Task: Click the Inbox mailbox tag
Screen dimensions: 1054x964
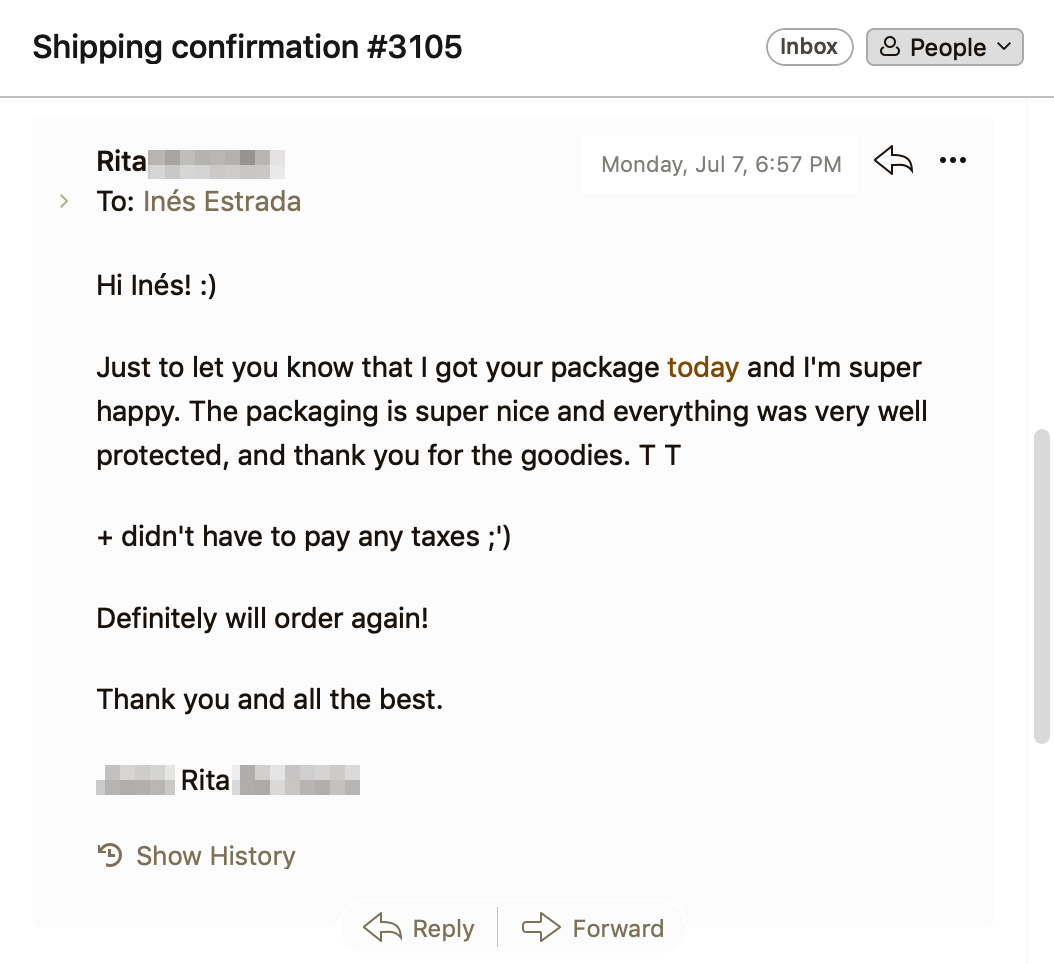Action: (808, 47)
